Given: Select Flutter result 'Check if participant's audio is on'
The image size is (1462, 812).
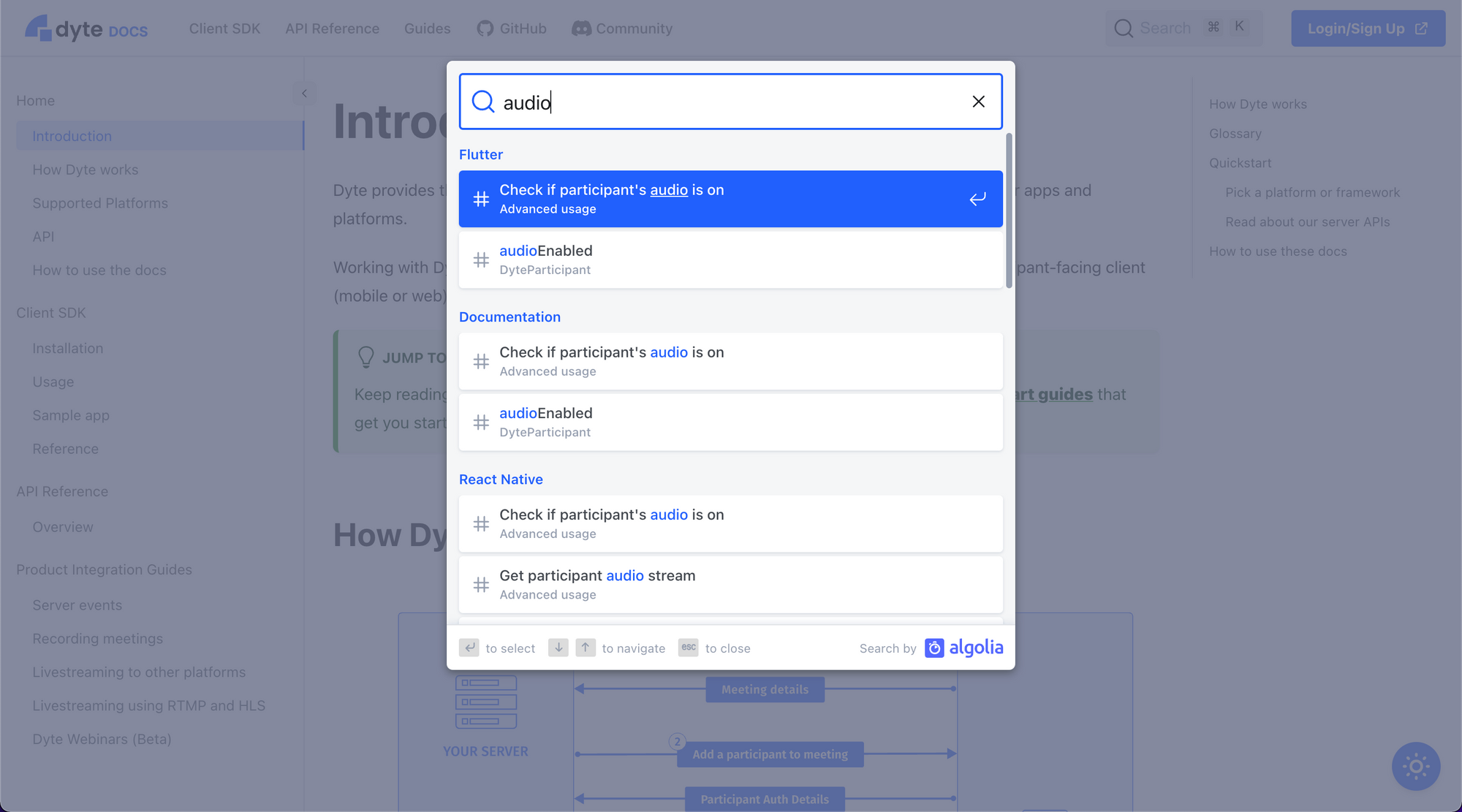Looking at the screenshot, I should point(730,199).
